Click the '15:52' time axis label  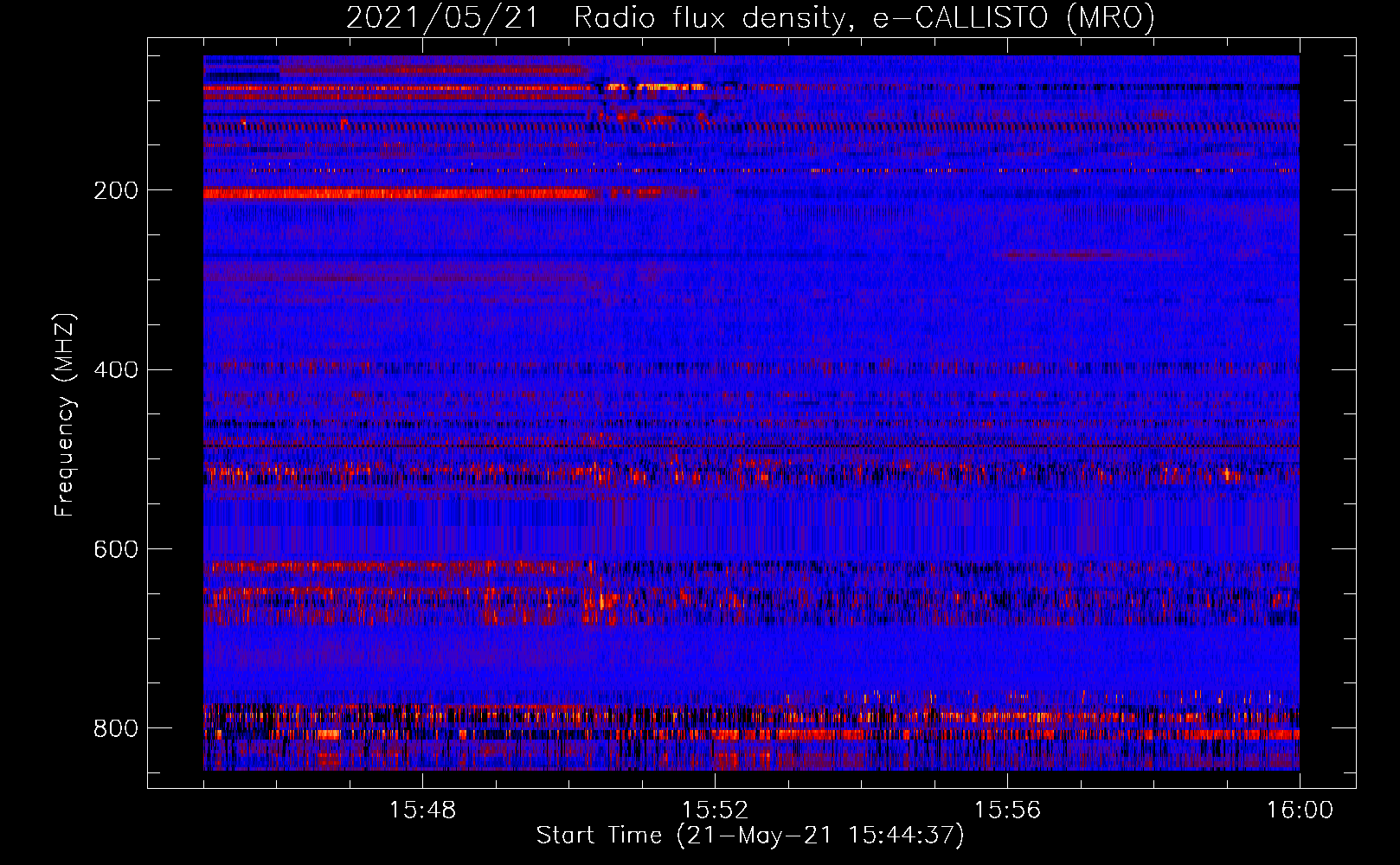715,811
